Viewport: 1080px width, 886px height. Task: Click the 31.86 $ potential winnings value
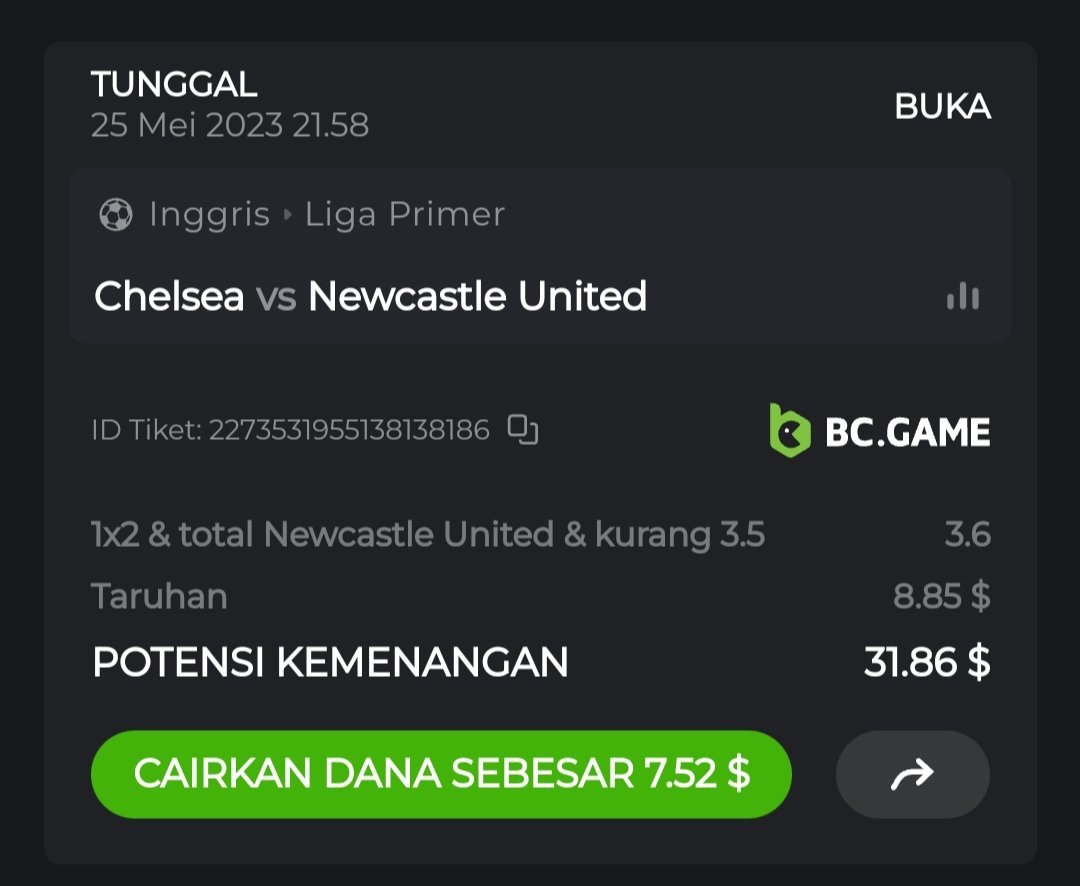(x=926, y=662)
